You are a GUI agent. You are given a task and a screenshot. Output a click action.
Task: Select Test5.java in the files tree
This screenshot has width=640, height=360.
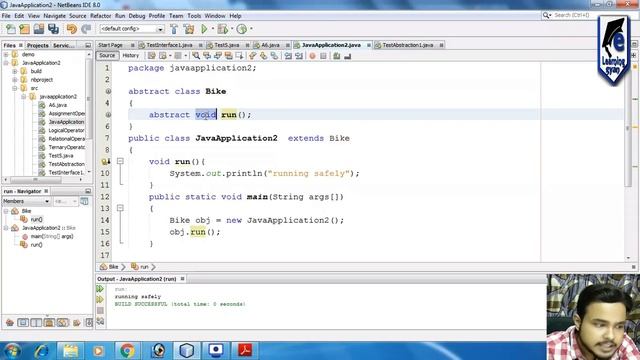pyautogui.click(x=61, y=156)
